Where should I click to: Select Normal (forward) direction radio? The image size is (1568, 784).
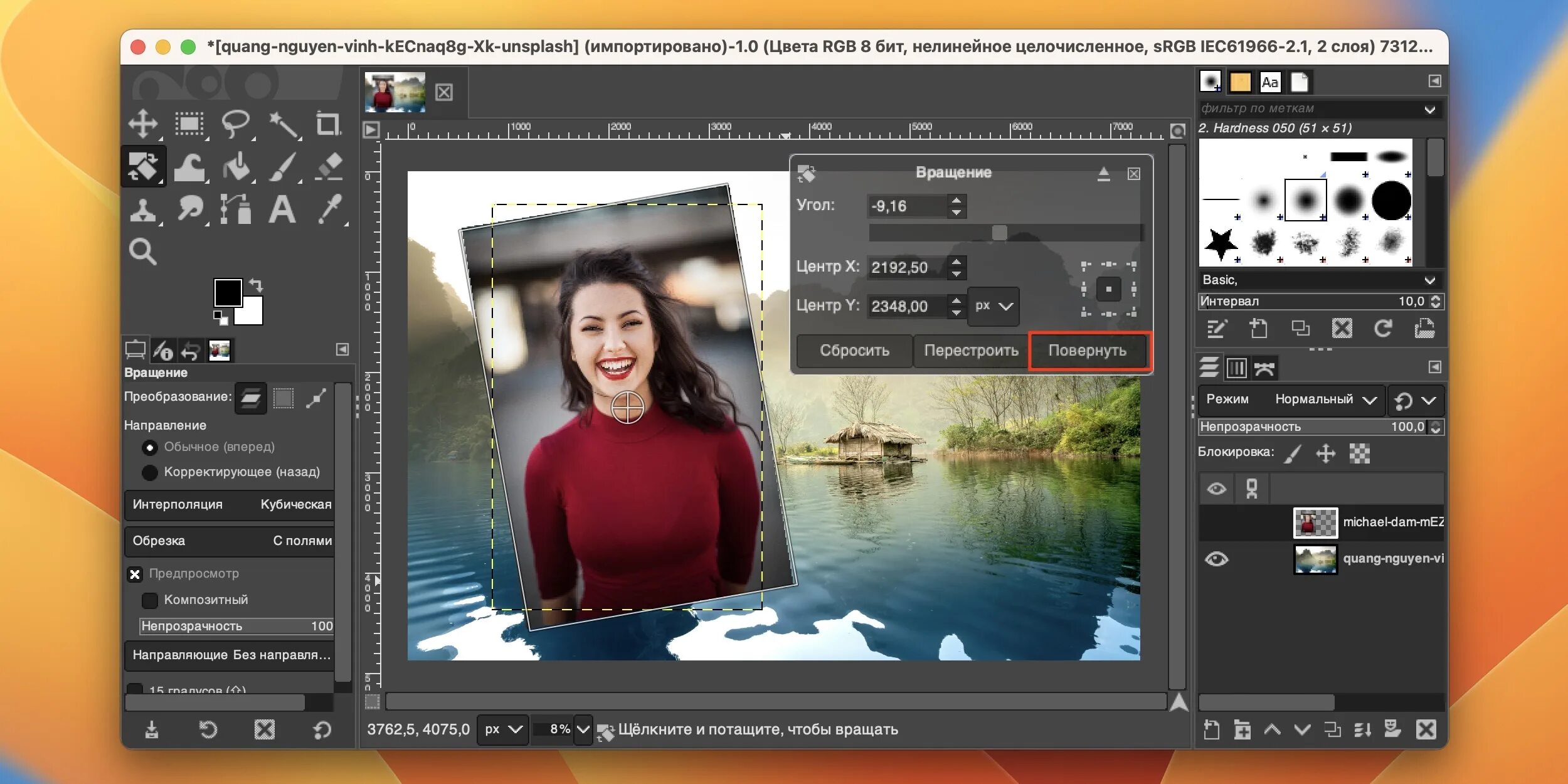149,447
